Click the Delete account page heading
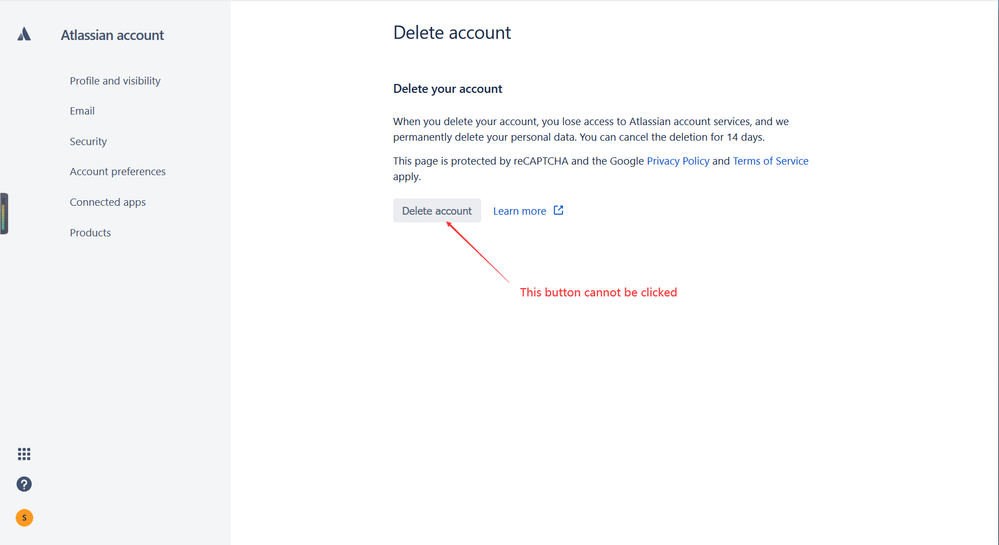The width and height of the screenshot is (999, 545). pos(452,33)
